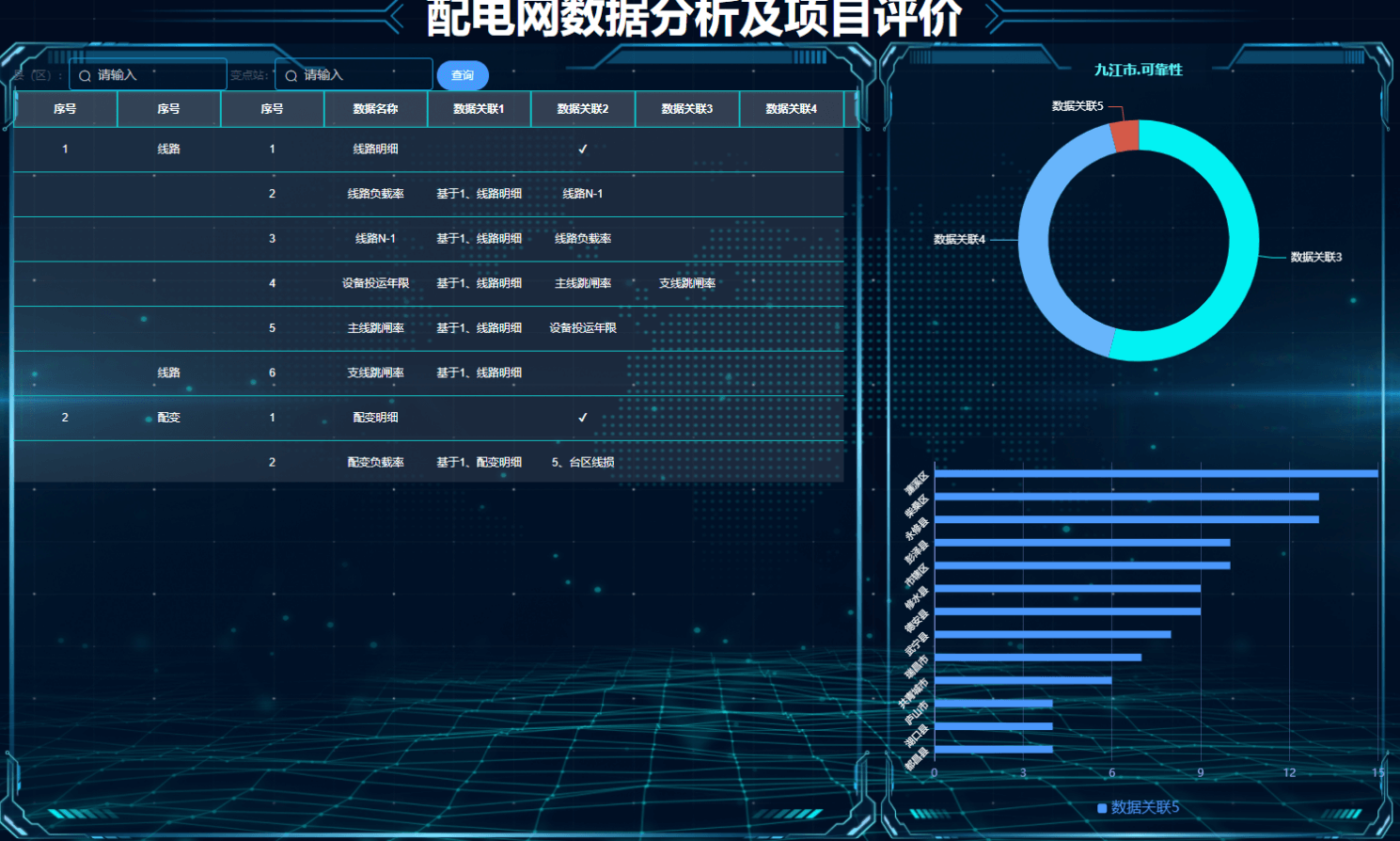Click the 共青城市 bar in the bar chart

point(1023,680)
